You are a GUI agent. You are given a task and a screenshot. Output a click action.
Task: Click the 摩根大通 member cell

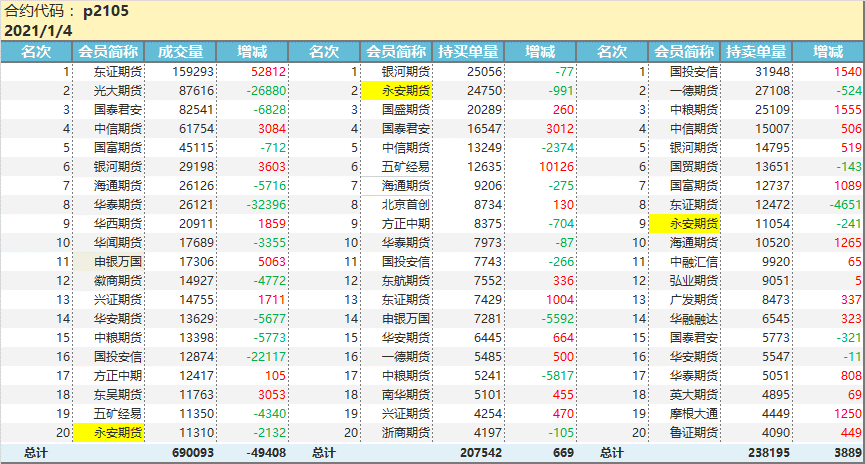tap(693, 413)
